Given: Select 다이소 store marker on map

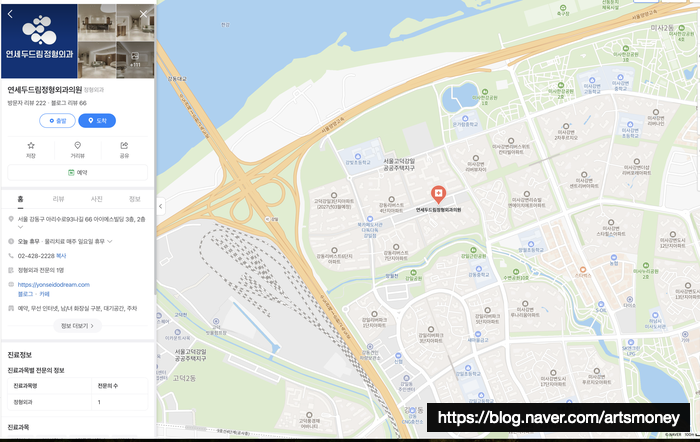Looking at the screenshot, I should coord(629,300).
